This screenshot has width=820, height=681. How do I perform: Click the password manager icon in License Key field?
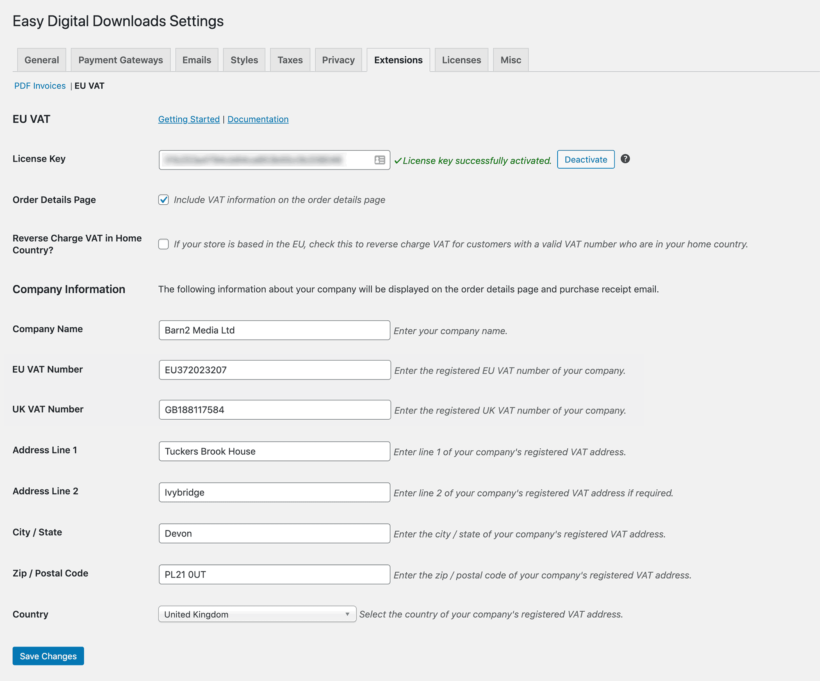tap(378, 159)
